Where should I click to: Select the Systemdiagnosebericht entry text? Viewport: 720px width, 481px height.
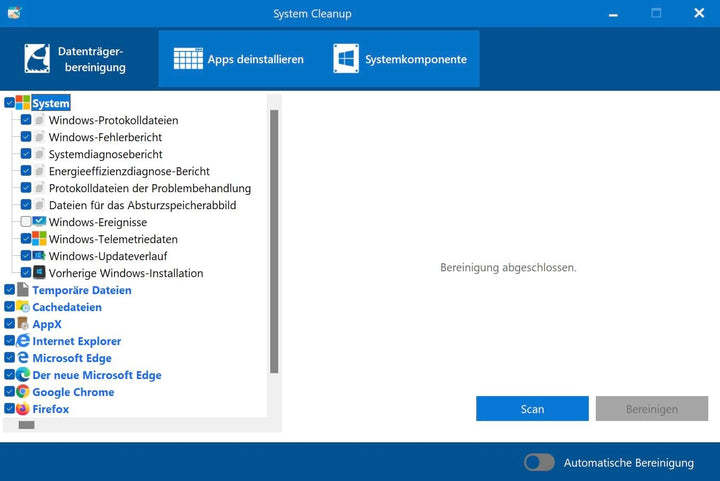(x=106, y=154)
